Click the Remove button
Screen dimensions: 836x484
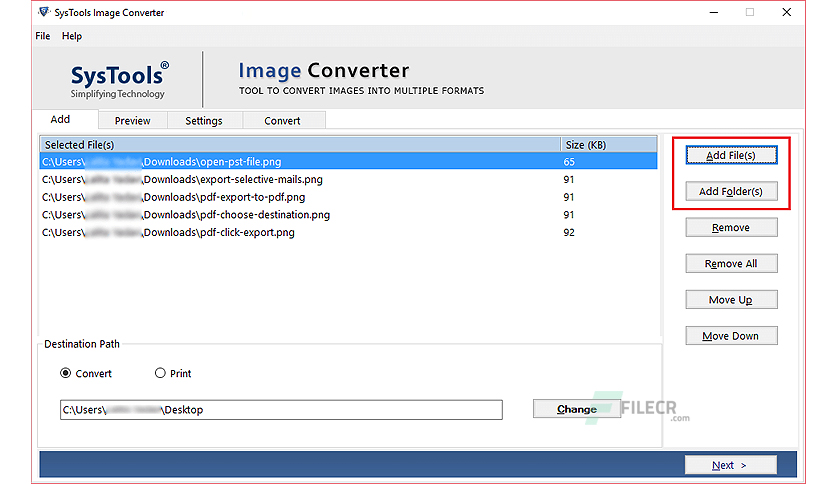(731, 228)
